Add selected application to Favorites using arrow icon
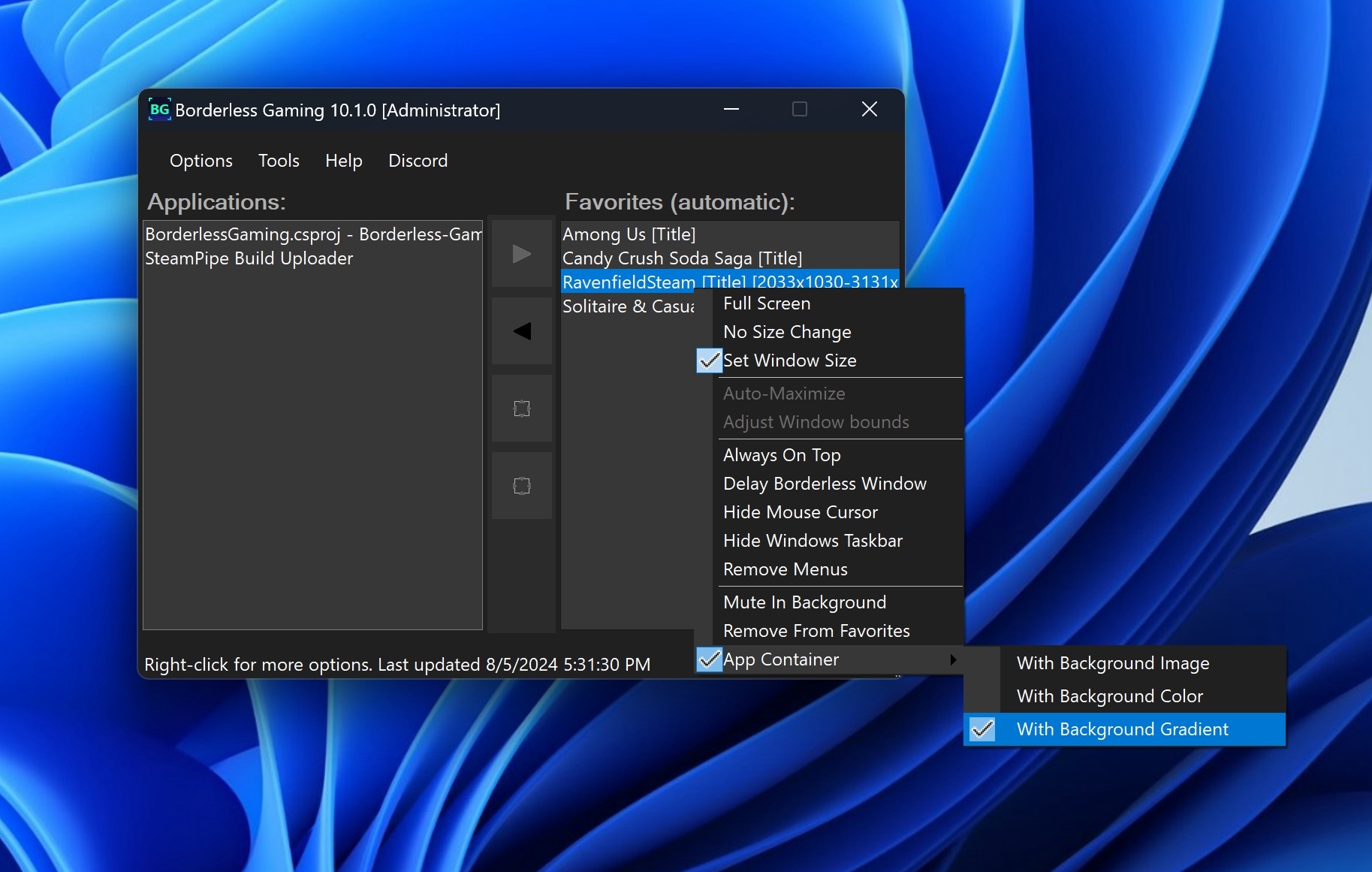 [x=521, y=253]
